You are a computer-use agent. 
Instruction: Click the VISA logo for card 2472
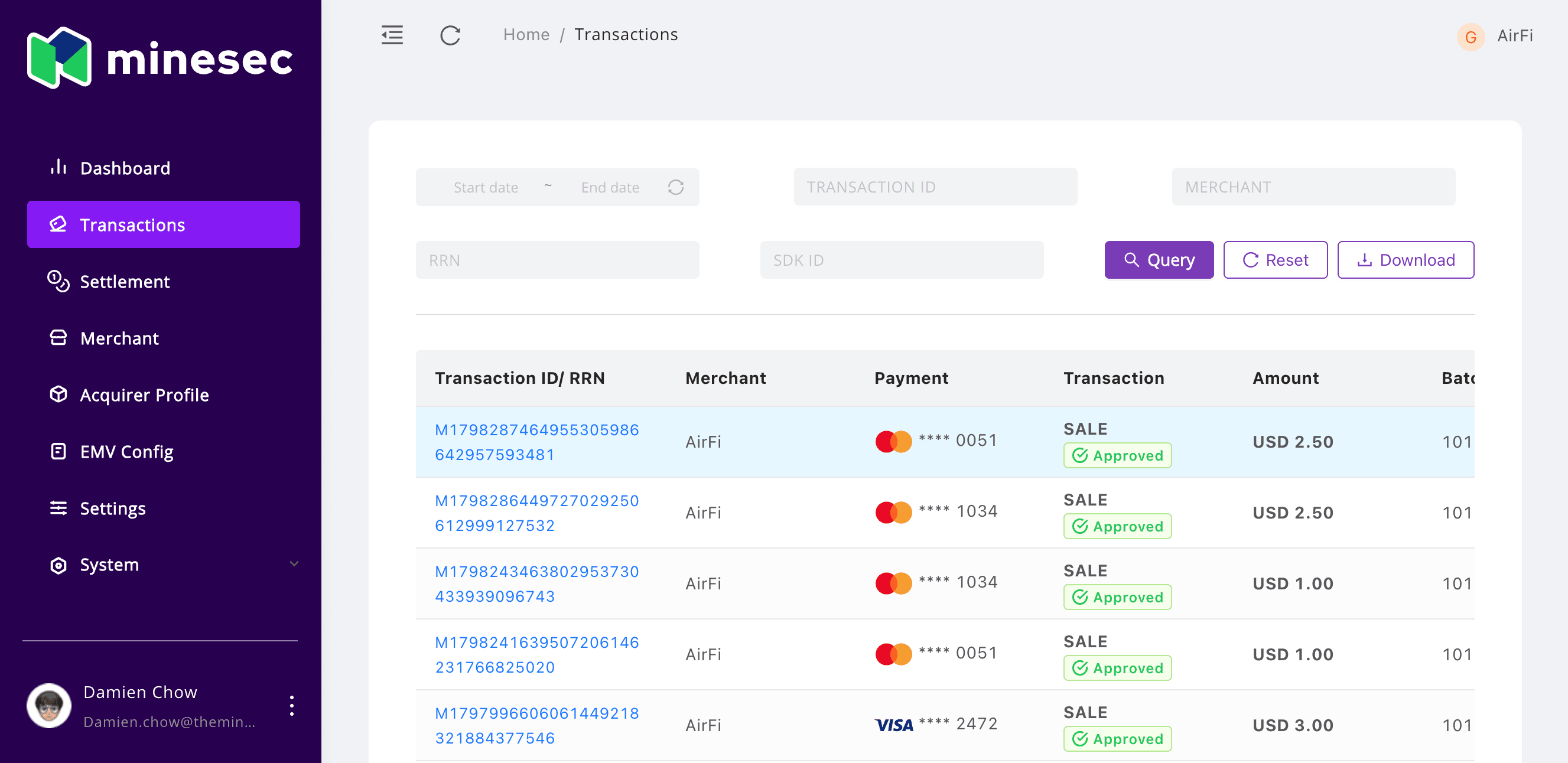point(893,725)
